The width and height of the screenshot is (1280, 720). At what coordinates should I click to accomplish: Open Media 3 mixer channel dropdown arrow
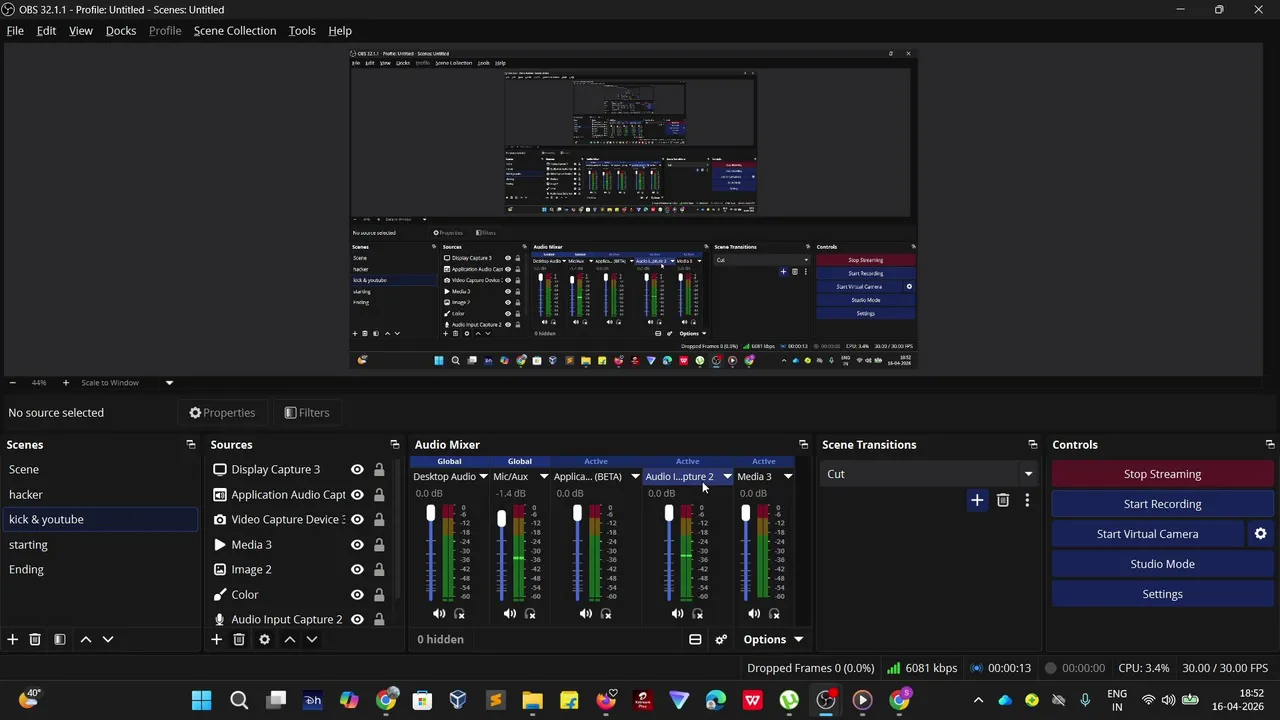click(x=788, y=477)
